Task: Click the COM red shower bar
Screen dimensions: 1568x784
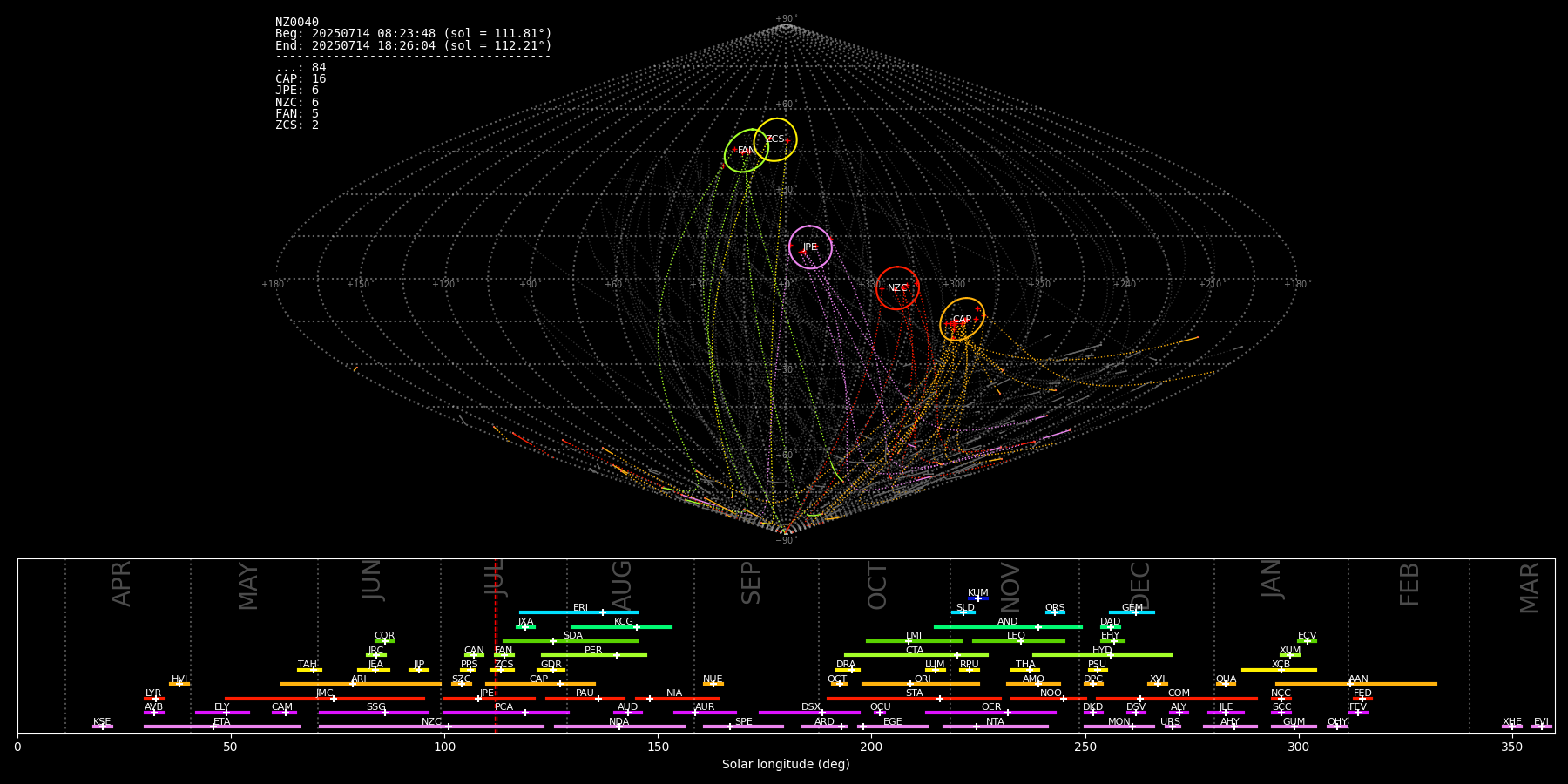Action: pos(1178,699)
